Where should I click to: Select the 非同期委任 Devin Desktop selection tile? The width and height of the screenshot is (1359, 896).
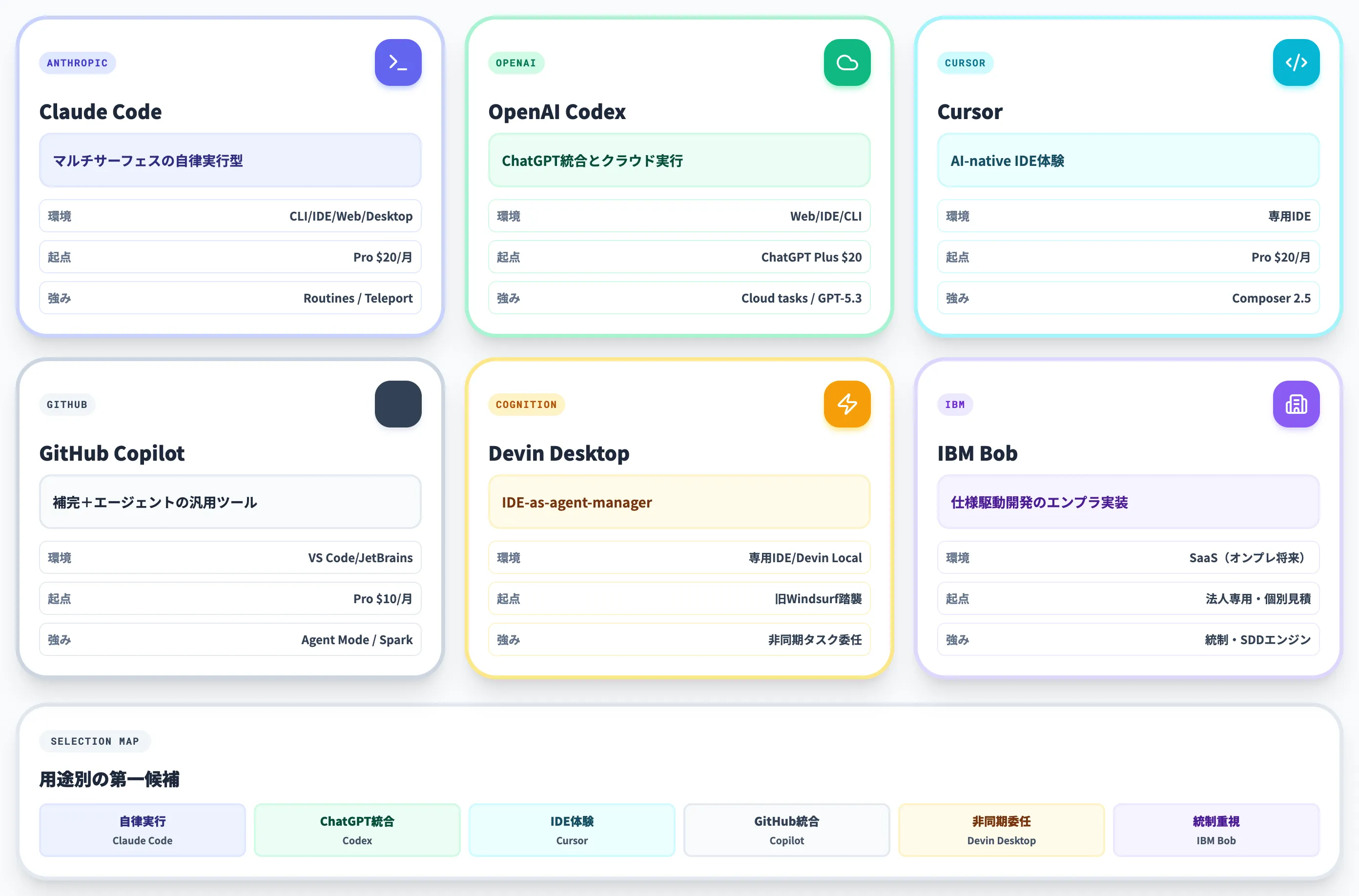pyautogui.click(x=1002, y=830)
